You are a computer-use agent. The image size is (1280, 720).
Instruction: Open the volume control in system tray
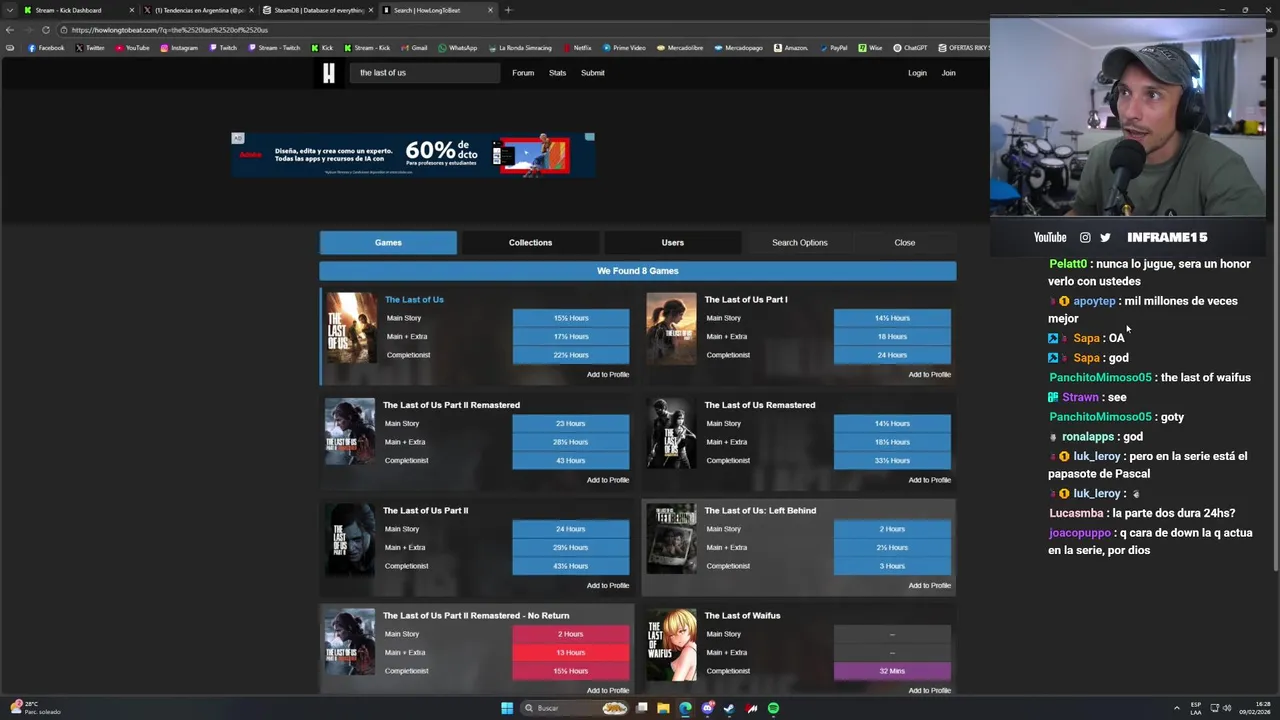pos(1227,708)
